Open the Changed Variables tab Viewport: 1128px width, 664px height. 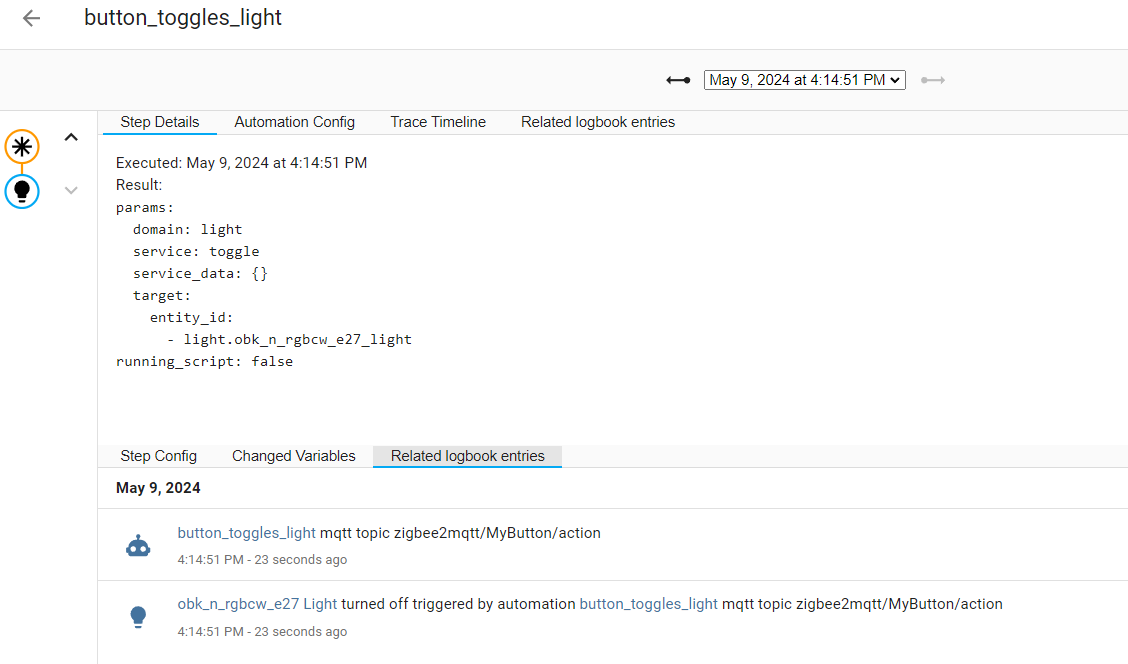[294, 456]
